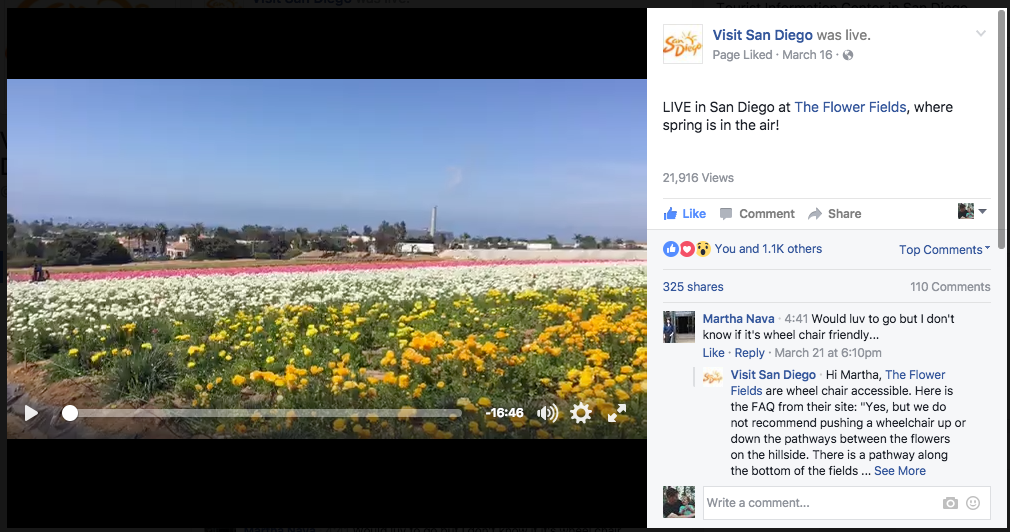The height and width of the screenshot is (532, 1010).
Task: Click the 21,916 Views count
Action: tap(698, 178)
